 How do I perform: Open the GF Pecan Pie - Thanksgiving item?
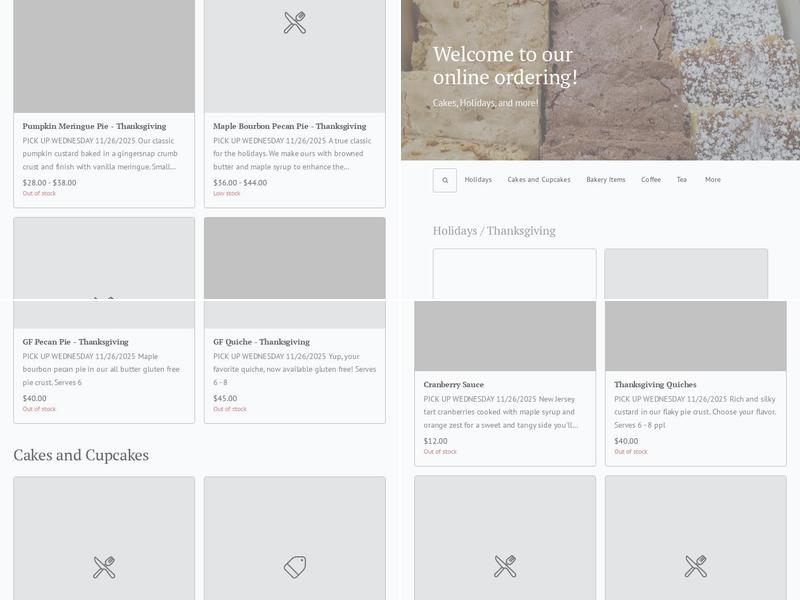[75, 342]
